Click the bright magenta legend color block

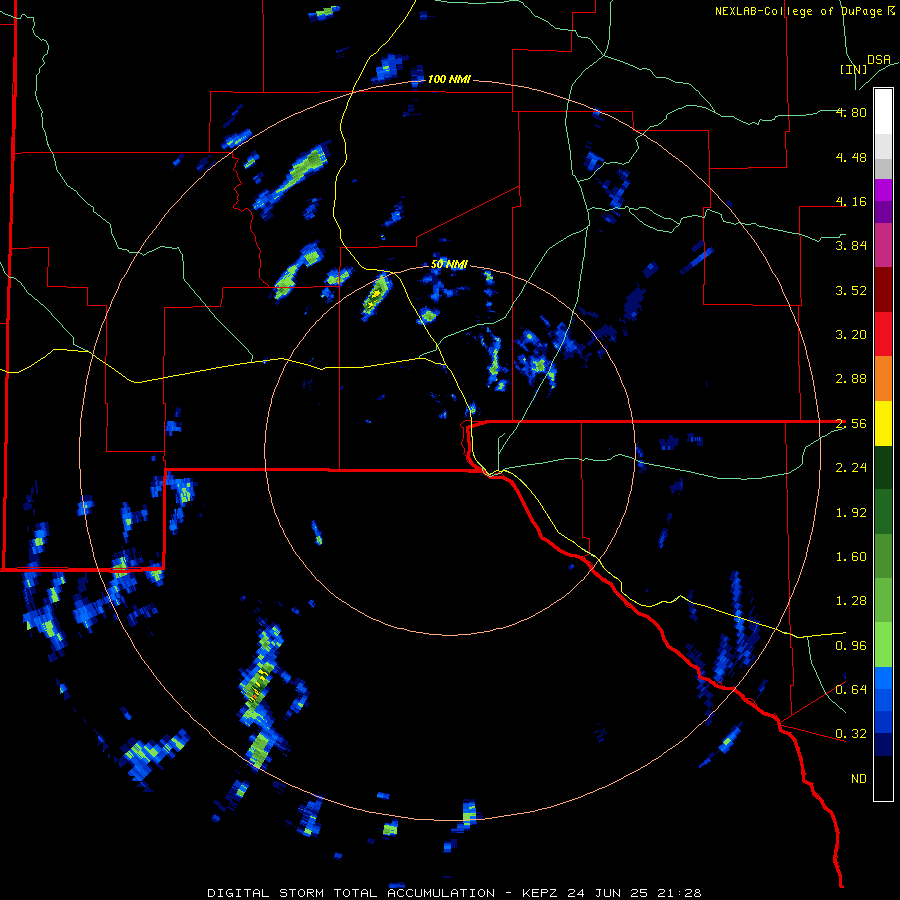[883, 190]
